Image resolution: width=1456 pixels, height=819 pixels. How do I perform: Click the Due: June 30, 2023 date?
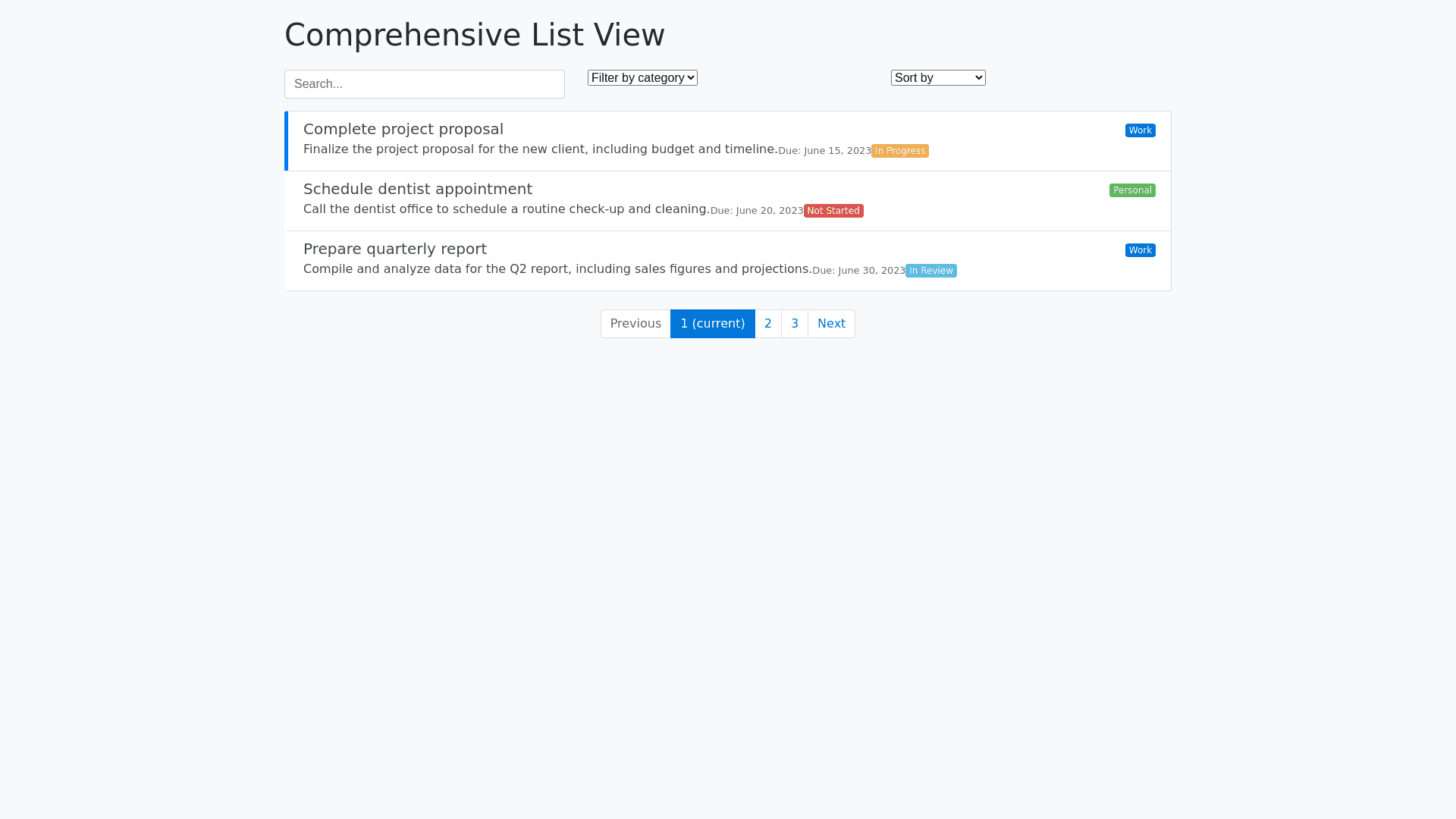[x=858, y=271]
